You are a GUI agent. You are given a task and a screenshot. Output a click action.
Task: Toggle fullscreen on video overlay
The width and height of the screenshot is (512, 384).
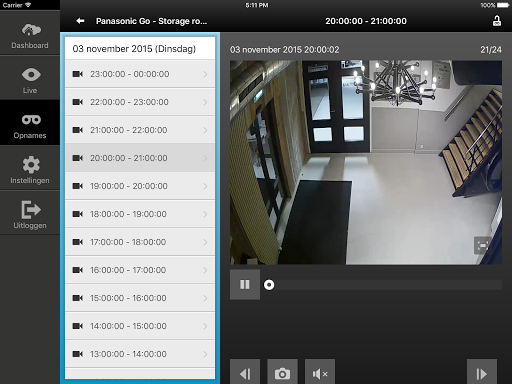point(482,246)
